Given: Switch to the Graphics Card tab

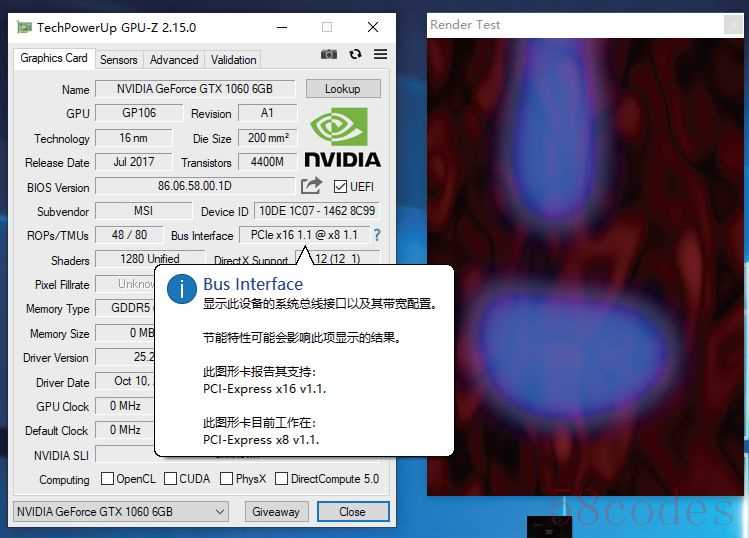Looking at the screenshot, I should coord(54,58).
